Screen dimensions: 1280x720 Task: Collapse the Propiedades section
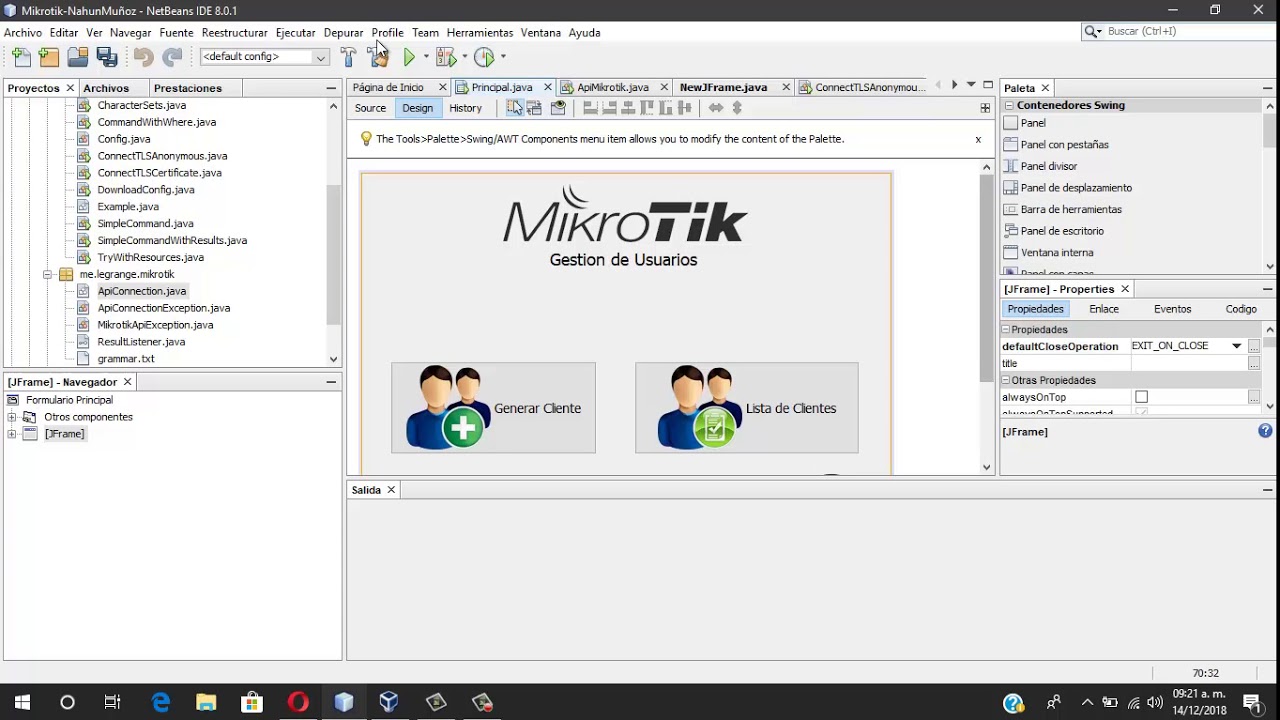[1006, 329]
